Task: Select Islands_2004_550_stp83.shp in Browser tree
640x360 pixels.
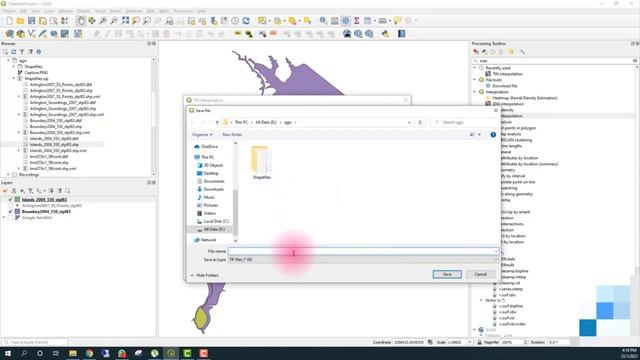Action: (54, 144)
